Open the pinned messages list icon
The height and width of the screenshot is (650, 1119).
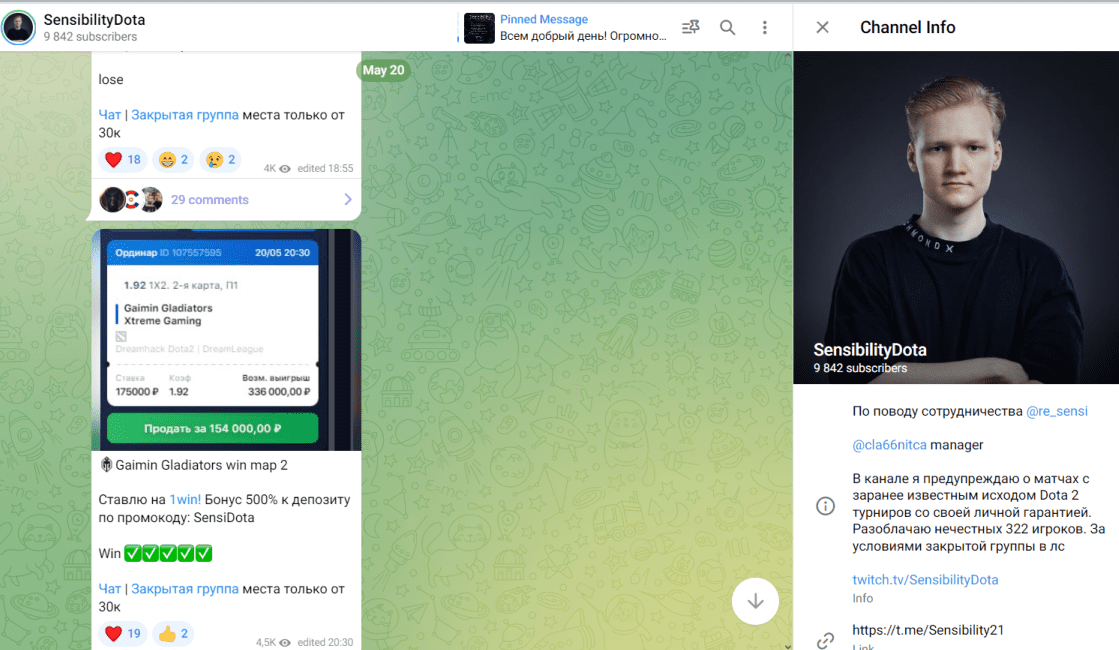[x=690, y=27]
